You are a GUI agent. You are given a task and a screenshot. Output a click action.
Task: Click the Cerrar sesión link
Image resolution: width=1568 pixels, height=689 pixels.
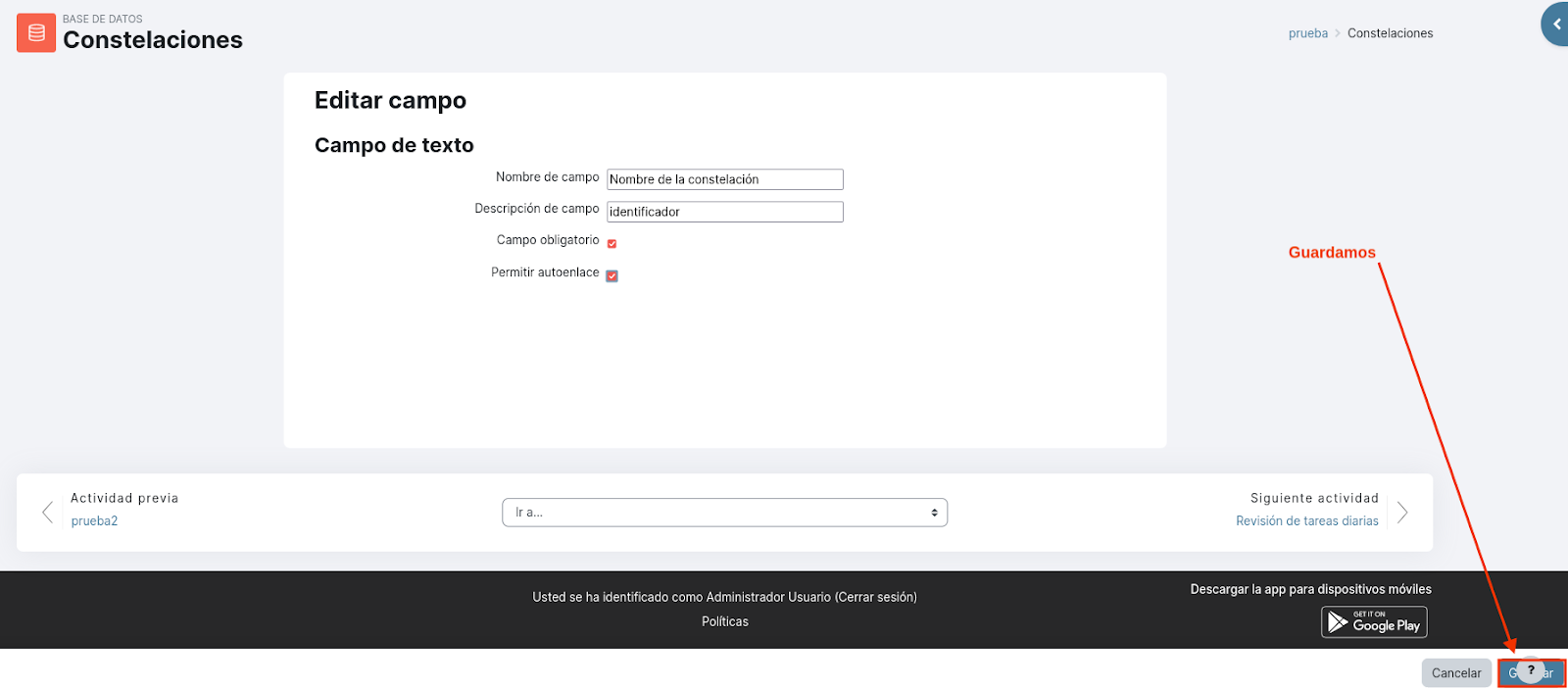click(876, 597)
